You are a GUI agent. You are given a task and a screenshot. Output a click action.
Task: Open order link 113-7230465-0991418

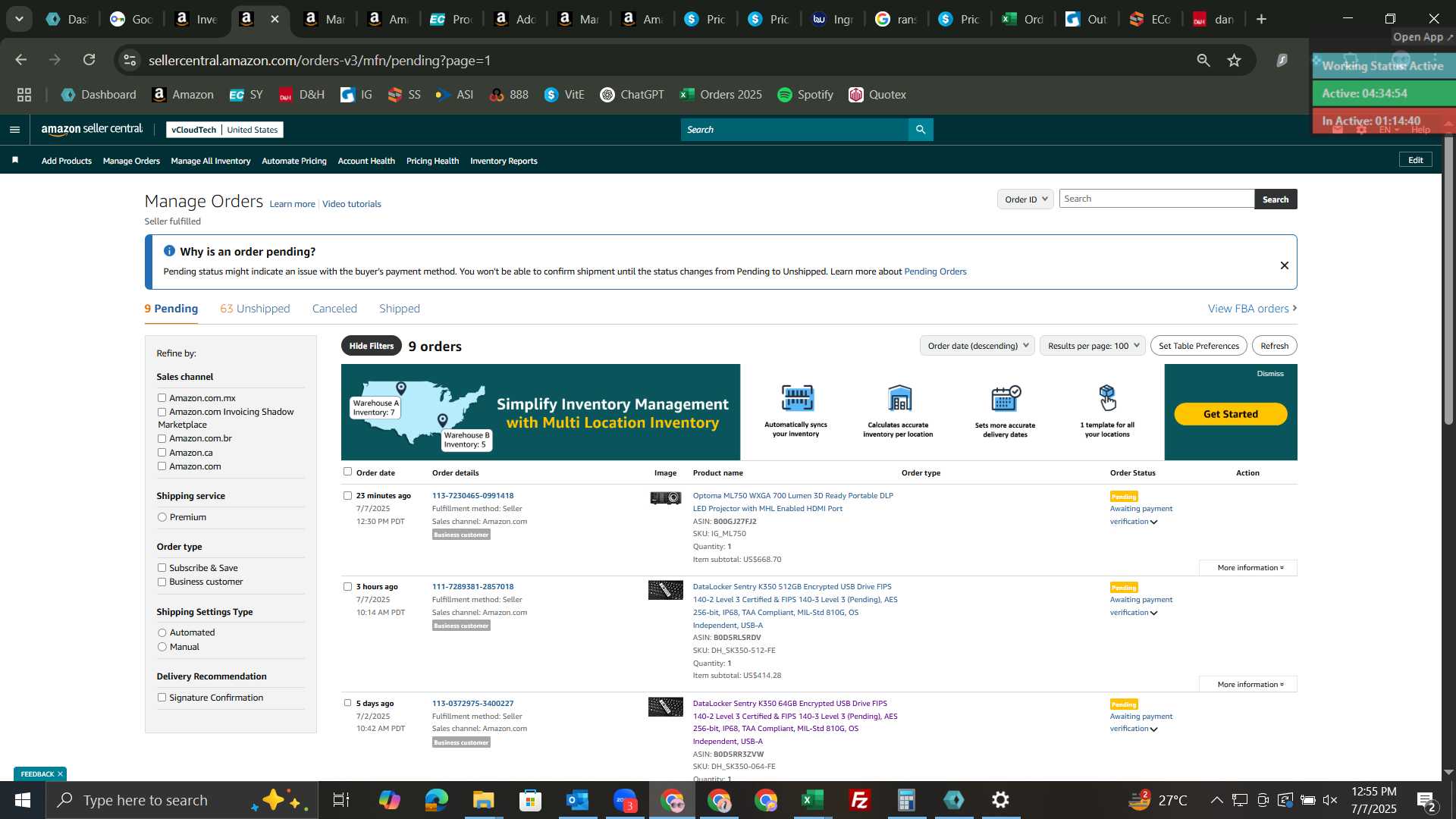point(472,496)
